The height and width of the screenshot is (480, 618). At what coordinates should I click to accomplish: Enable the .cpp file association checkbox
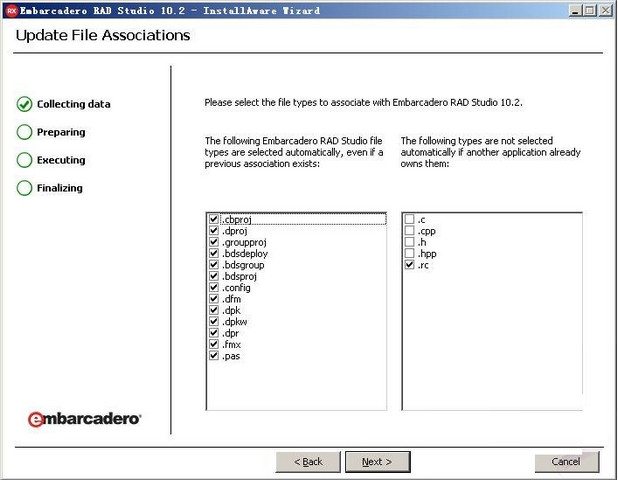pyautogui.click(x=410, y=230)
